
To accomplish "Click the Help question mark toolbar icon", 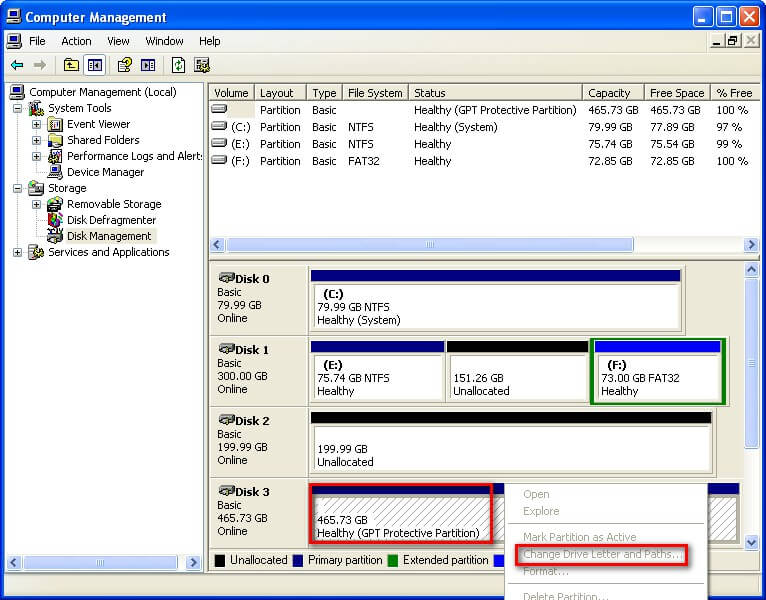I will click(125, 65).
